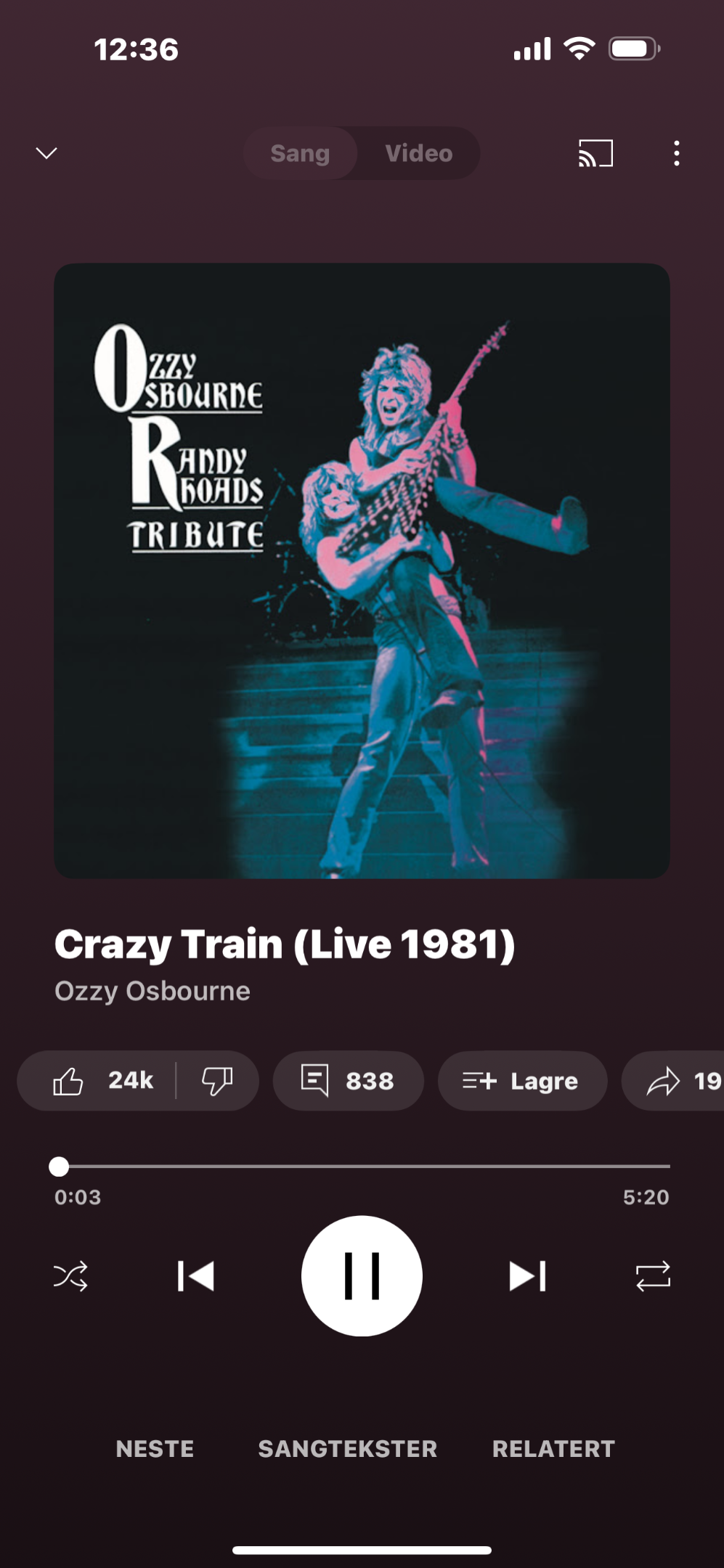
Task: Open the cast to device icon
Action: [595, 153]
